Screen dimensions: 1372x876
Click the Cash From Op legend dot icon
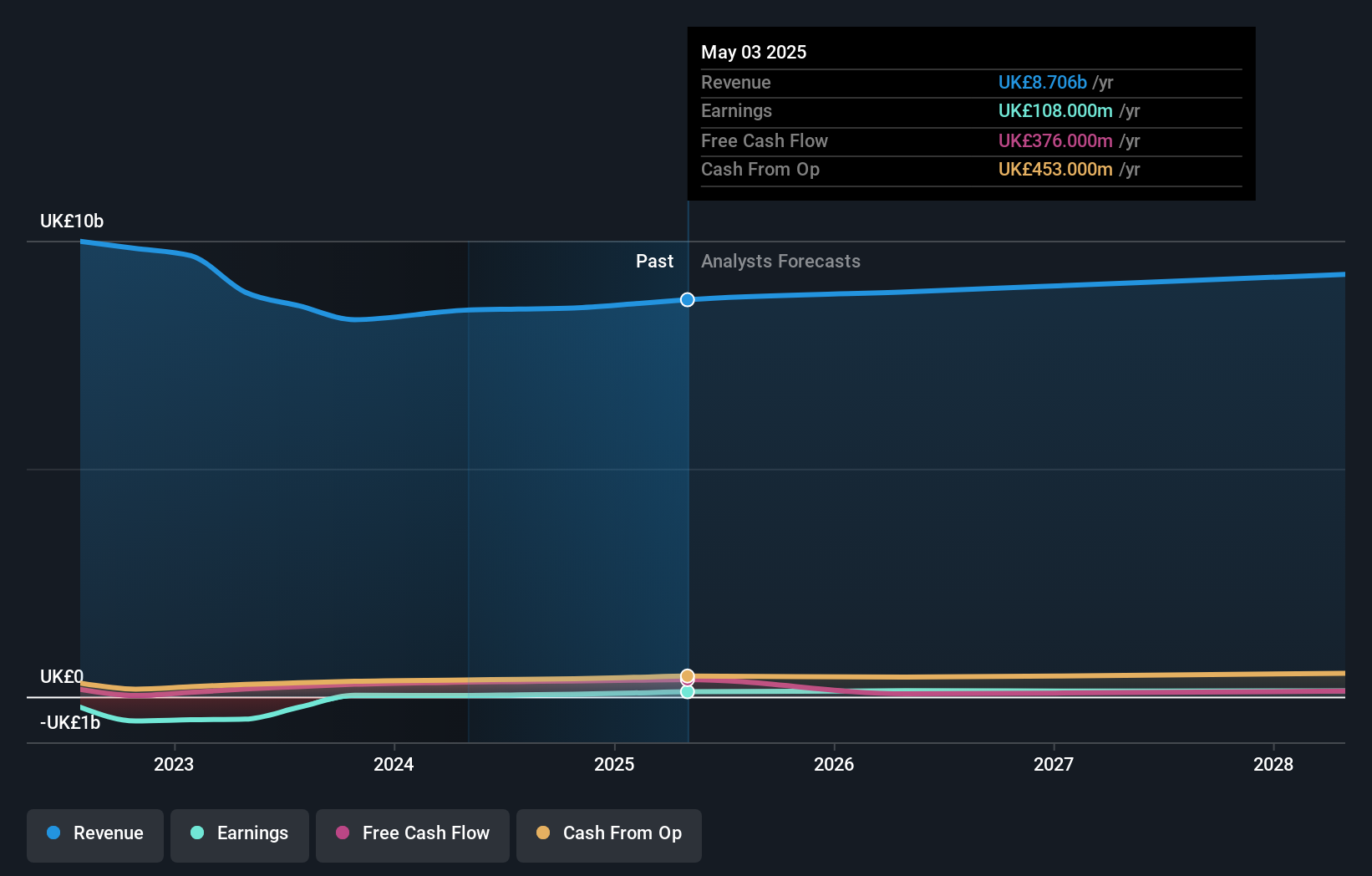pos(544,833)
